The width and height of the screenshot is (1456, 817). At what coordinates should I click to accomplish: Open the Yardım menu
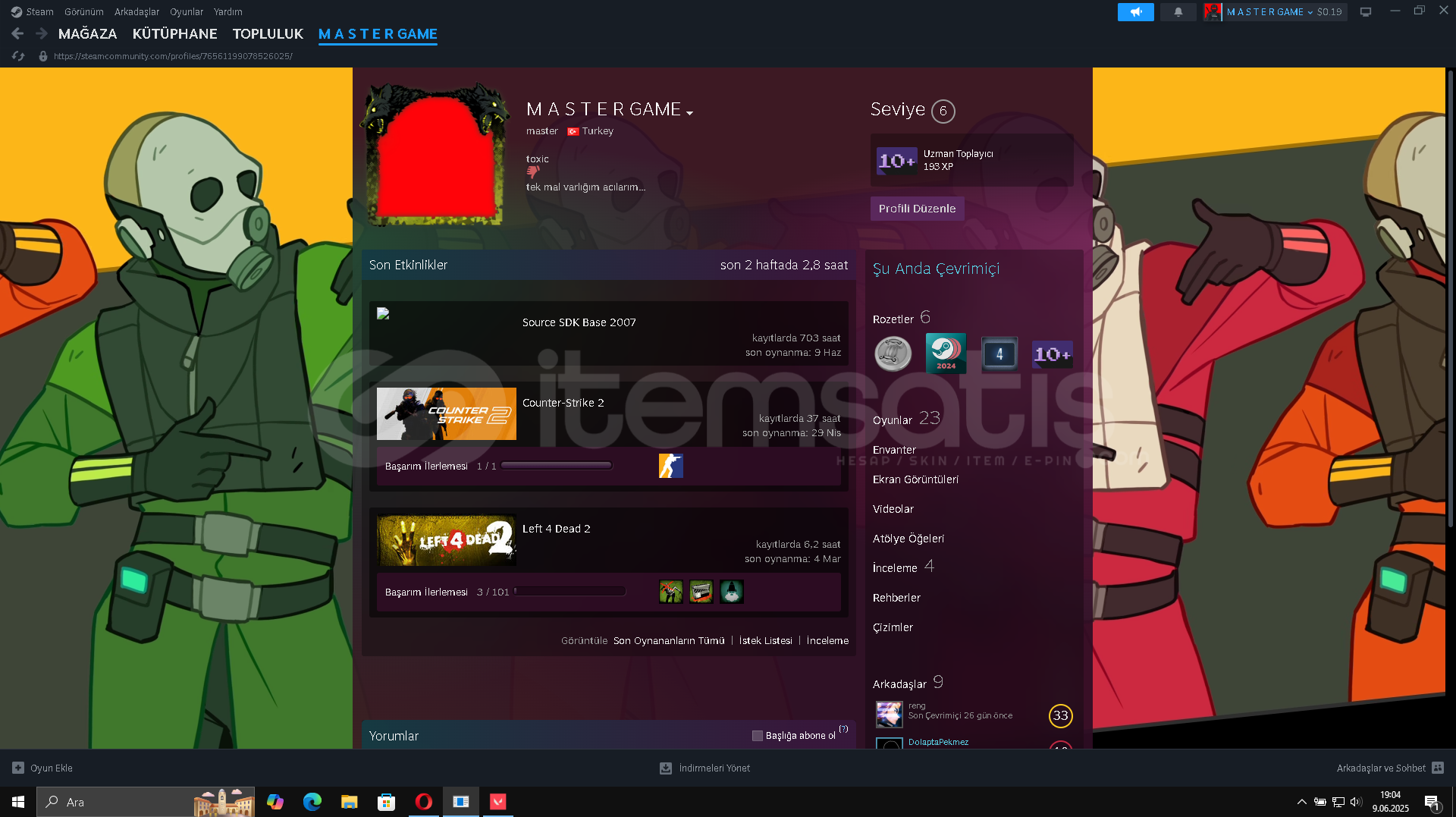coord(228,11)
